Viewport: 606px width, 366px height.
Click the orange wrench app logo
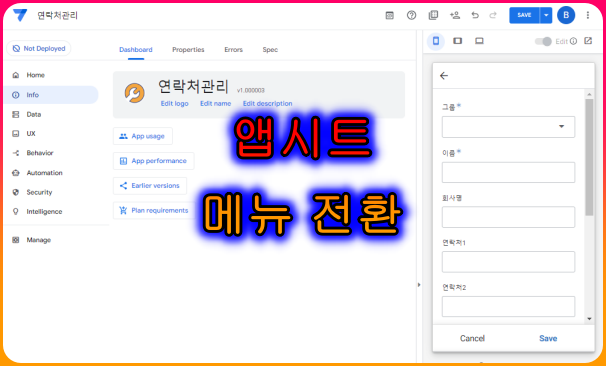coord(134,93)
